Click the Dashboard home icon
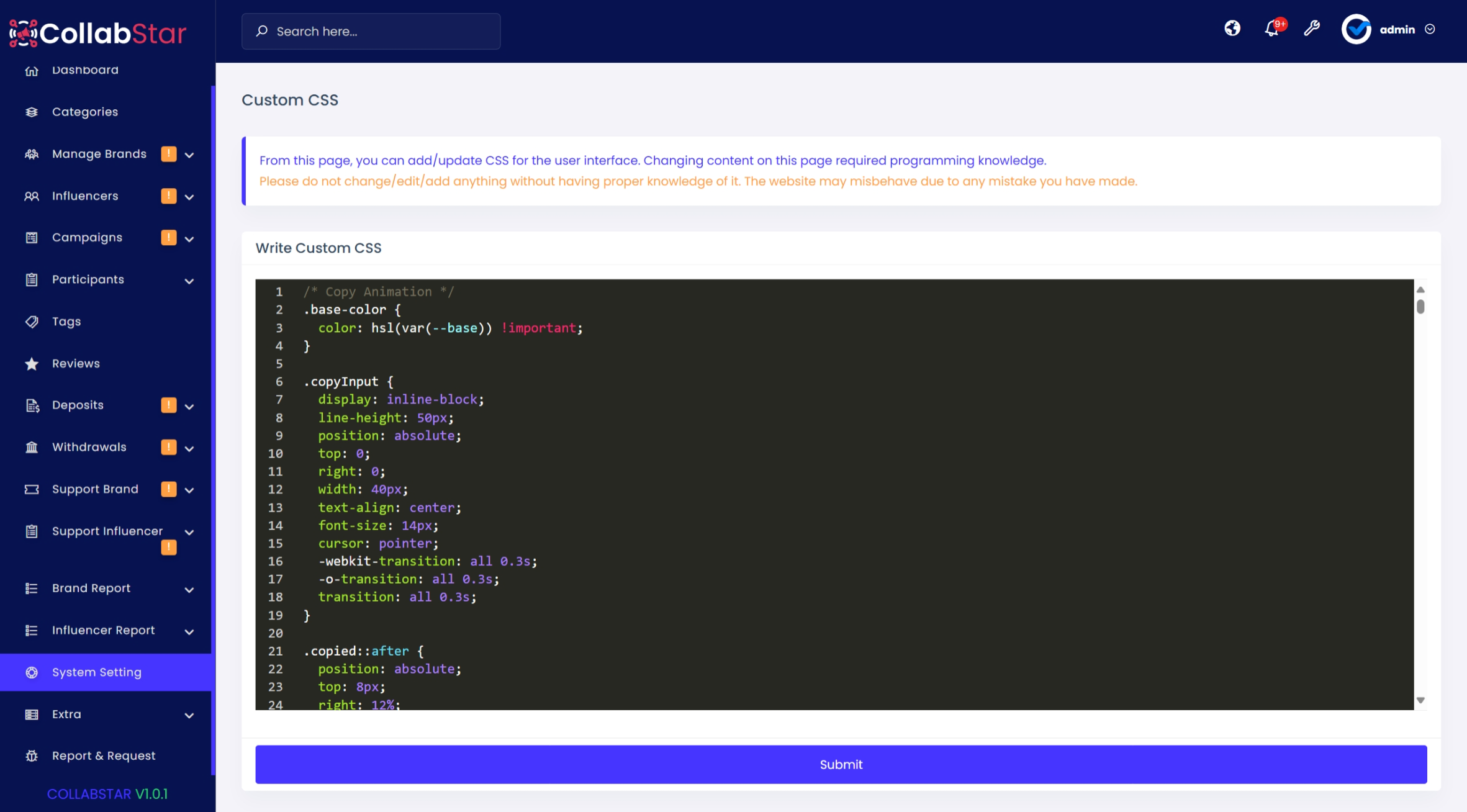 pos(32,70)
